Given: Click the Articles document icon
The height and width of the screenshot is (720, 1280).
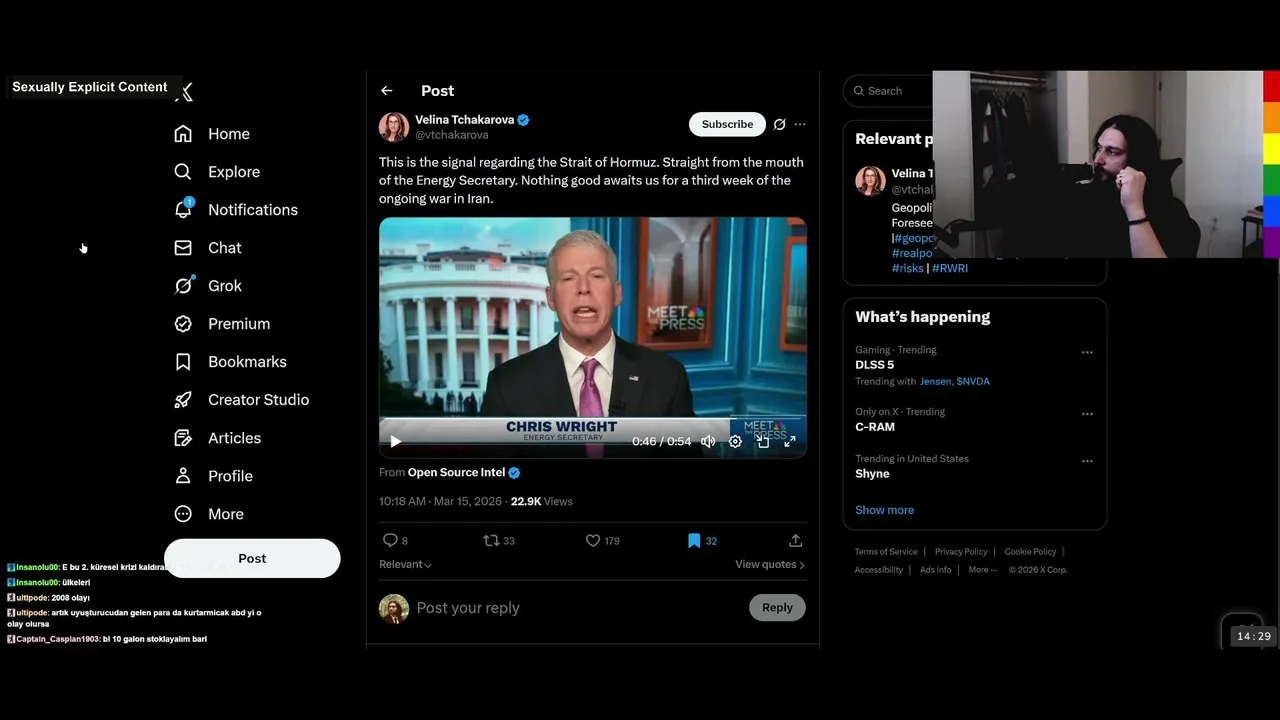Looking at the screenshot, I should pyautogui.click(x=183, y=438).
